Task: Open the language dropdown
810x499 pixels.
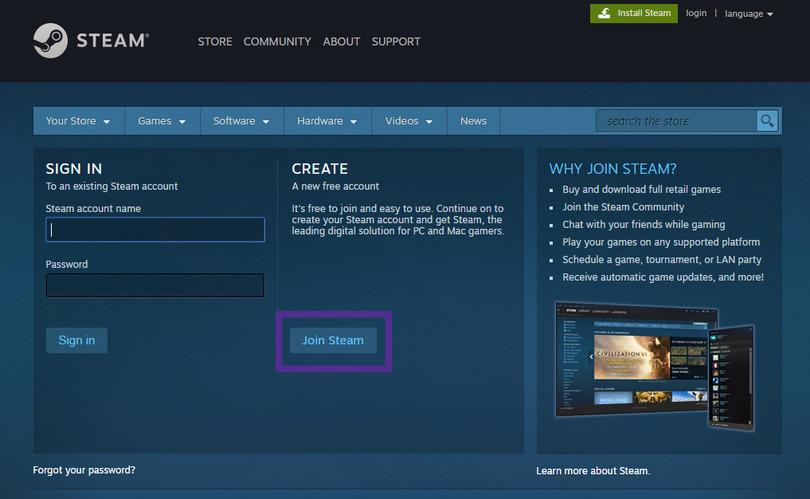Action: point(749,14)
